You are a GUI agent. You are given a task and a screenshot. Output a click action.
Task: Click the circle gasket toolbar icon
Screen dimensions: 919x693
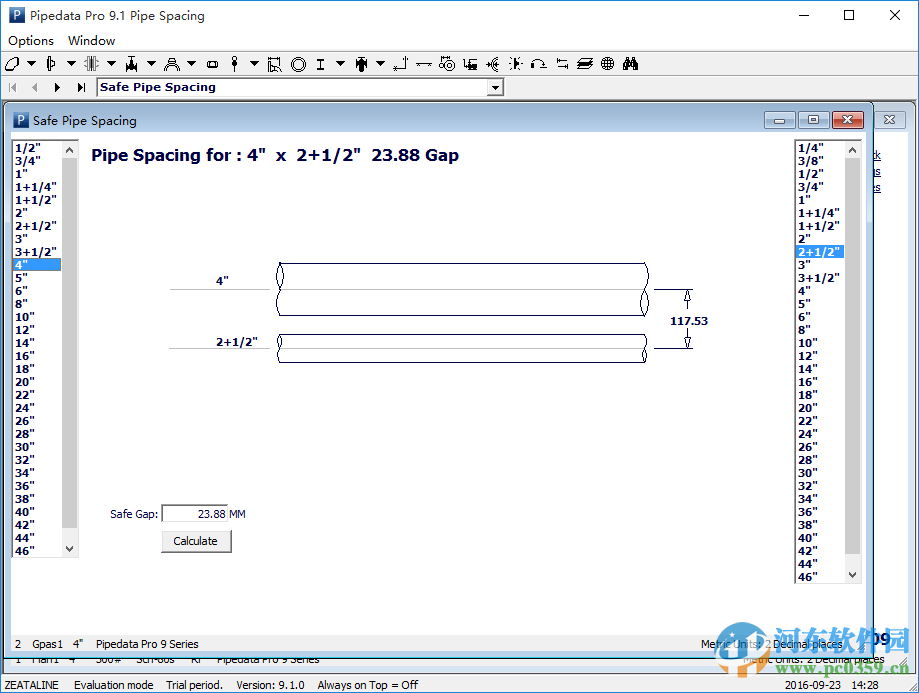[x=296, y=63]
